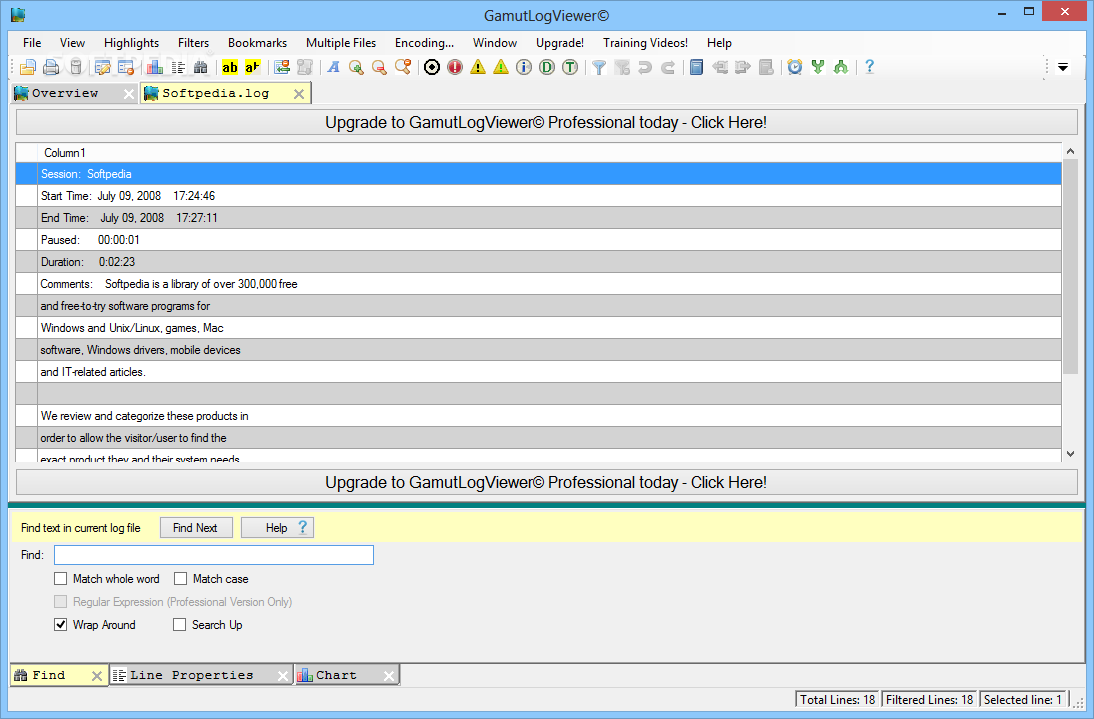Open the Training Videos! menu

pos(645,43)
